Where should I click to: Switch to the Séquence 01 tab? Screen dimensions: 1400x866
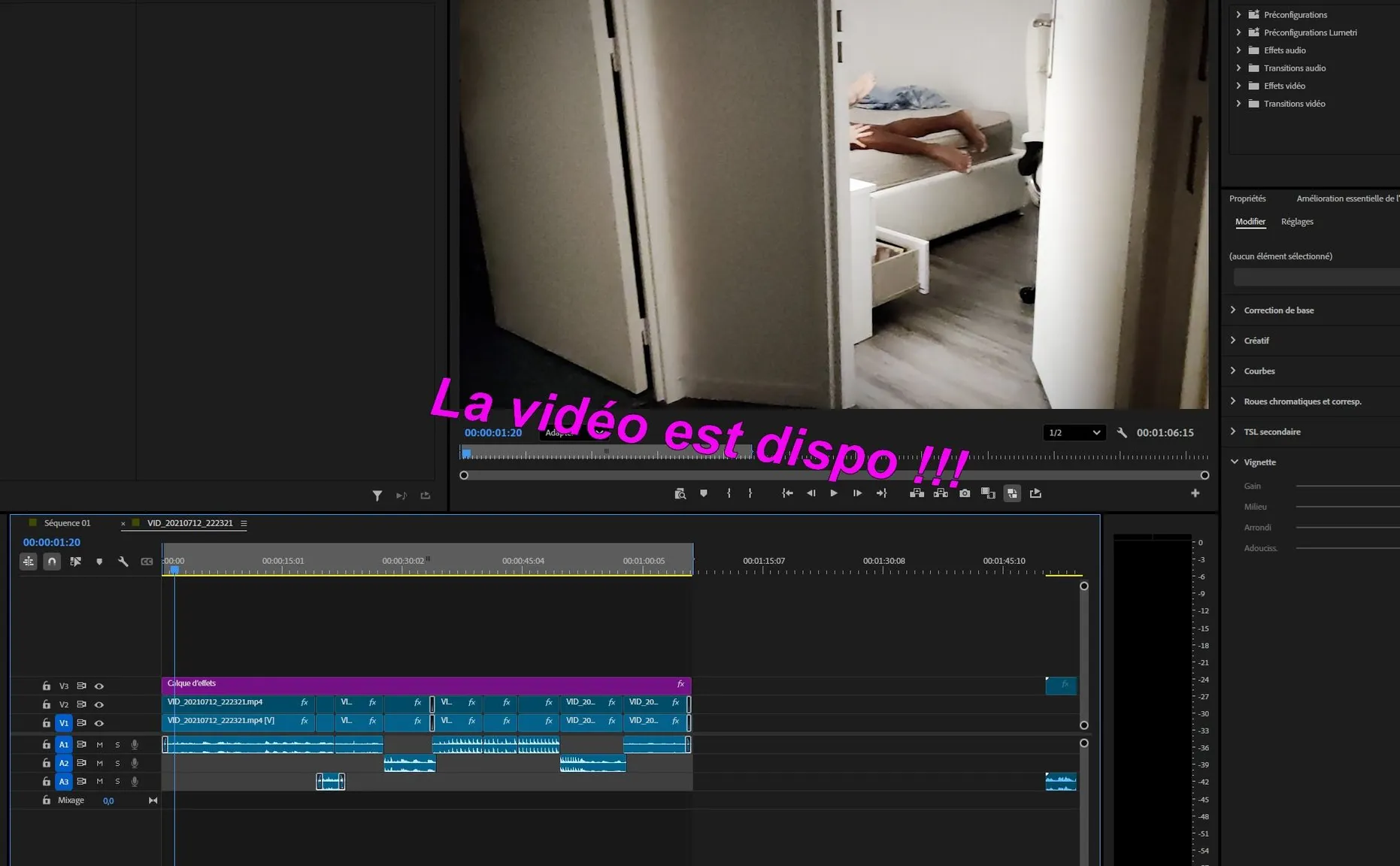pos(67,522)
